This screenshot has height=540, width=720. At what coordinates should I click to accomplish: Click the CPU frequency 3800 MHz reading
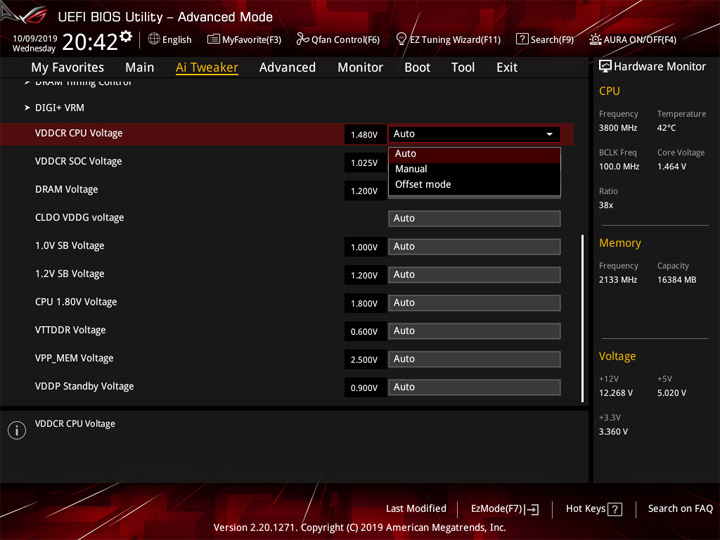coord(618,128)
